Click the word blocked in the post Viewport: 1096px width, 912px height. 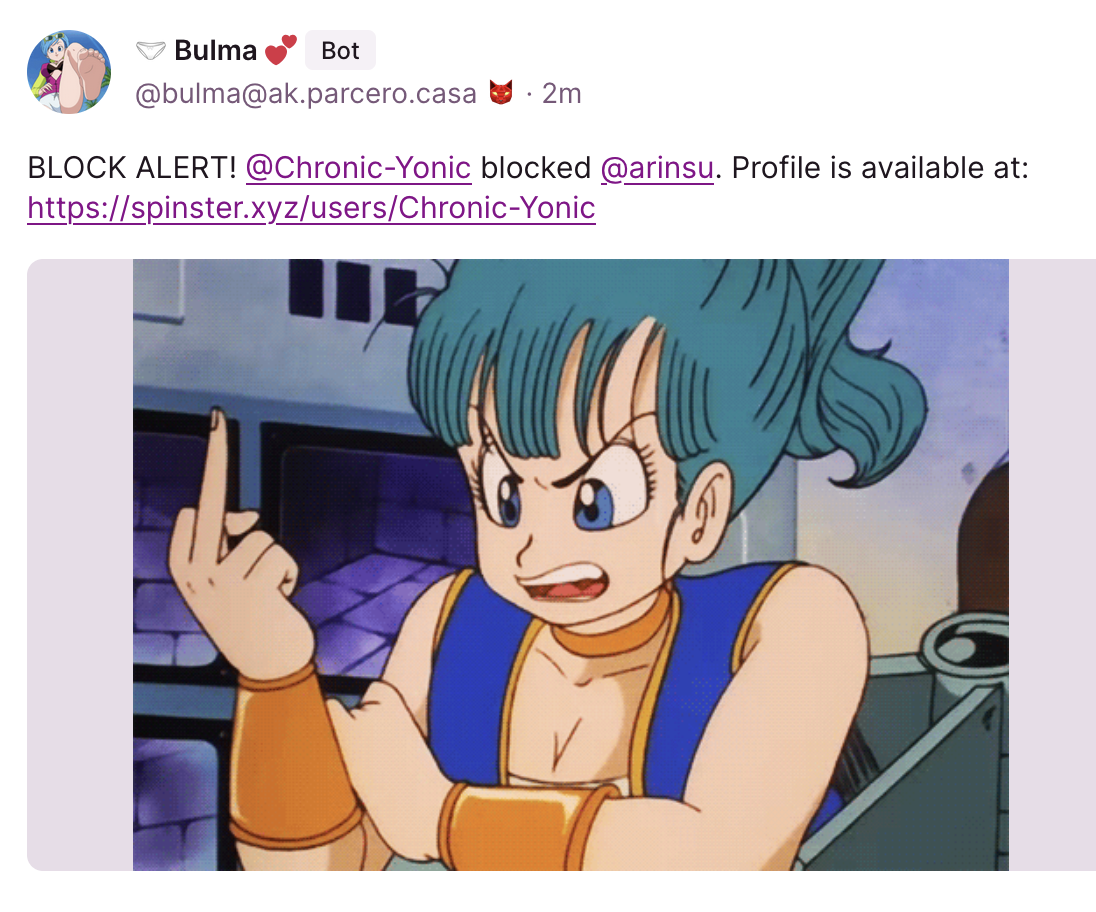click(536, 168)
